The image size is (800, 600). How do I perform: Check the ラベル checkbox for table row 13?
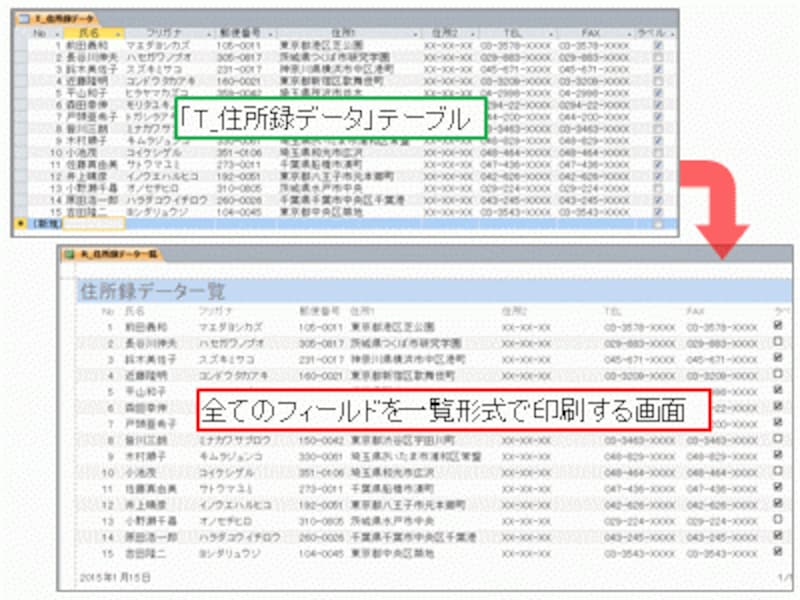click(658, 188)
